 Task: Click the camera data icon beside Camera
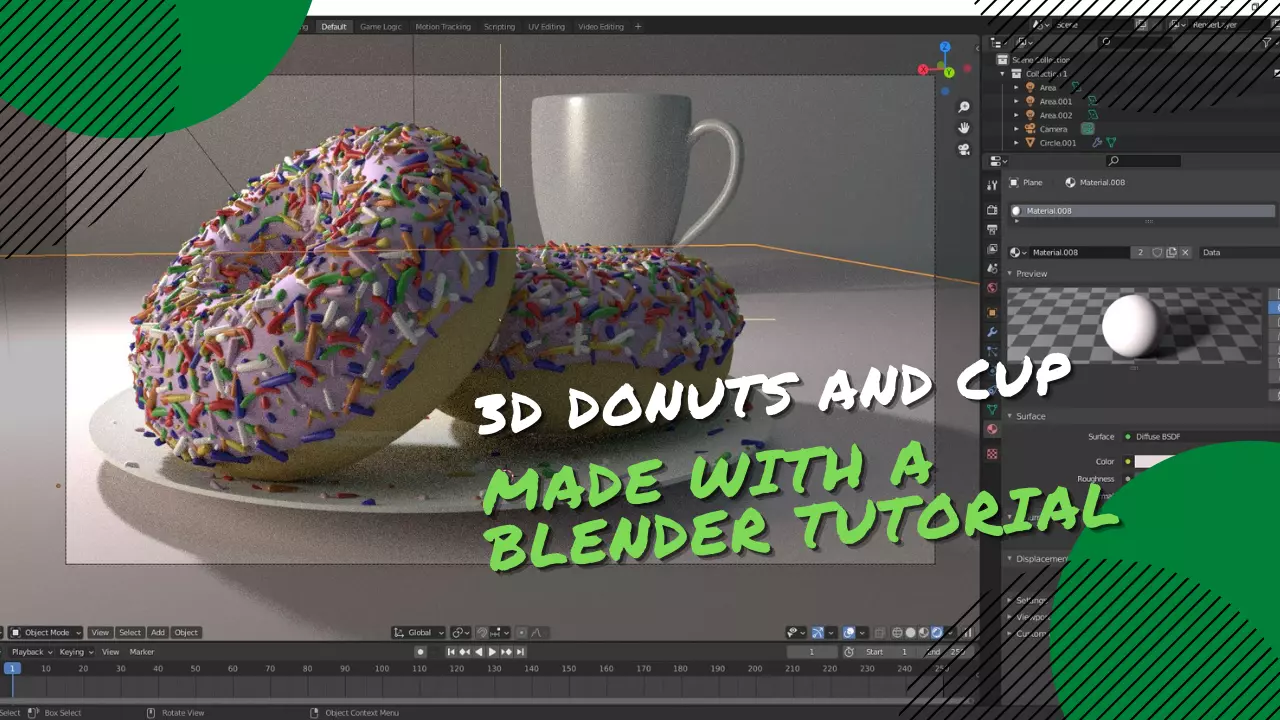(x=1087, y=129)
